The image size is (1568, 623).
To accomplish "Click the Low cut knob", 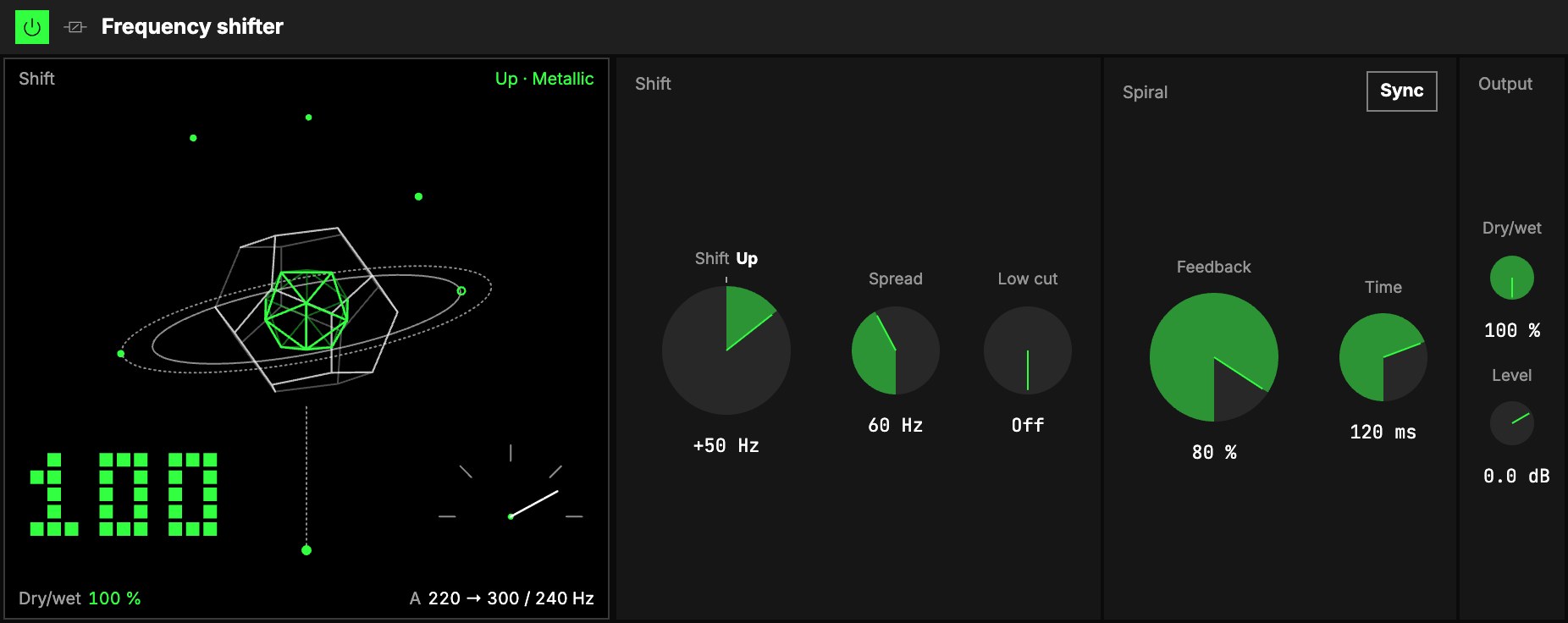I will coord(1028,350).
